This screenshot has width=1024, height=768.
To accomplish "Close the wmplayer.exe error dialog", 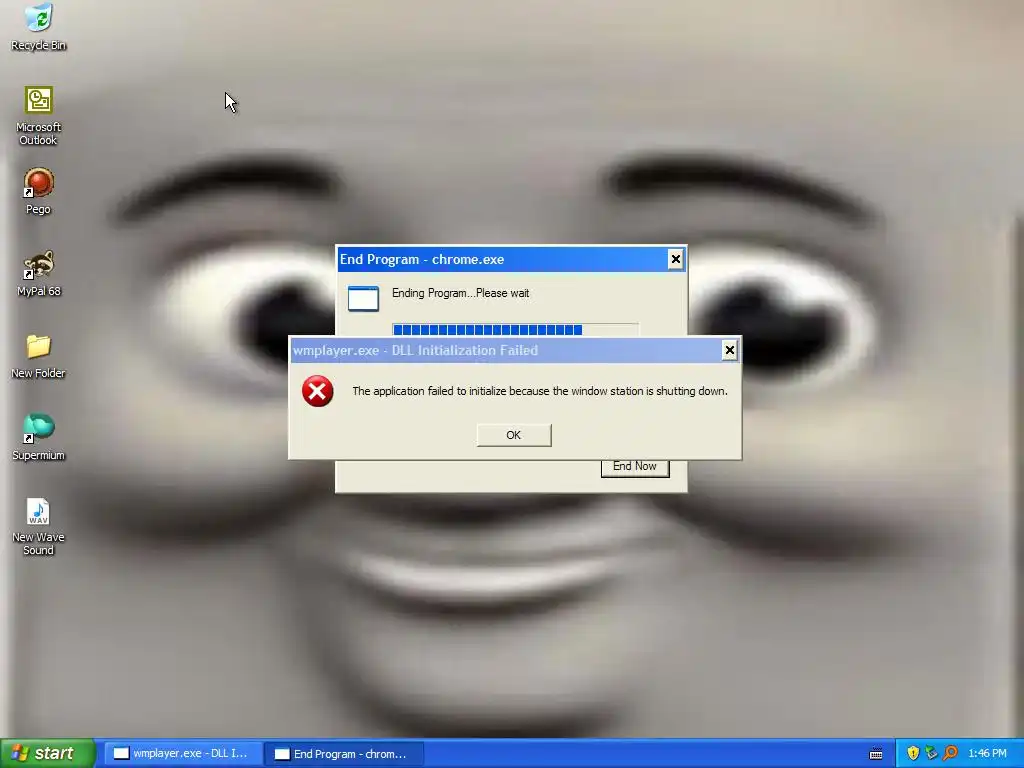I will [729, 351].
